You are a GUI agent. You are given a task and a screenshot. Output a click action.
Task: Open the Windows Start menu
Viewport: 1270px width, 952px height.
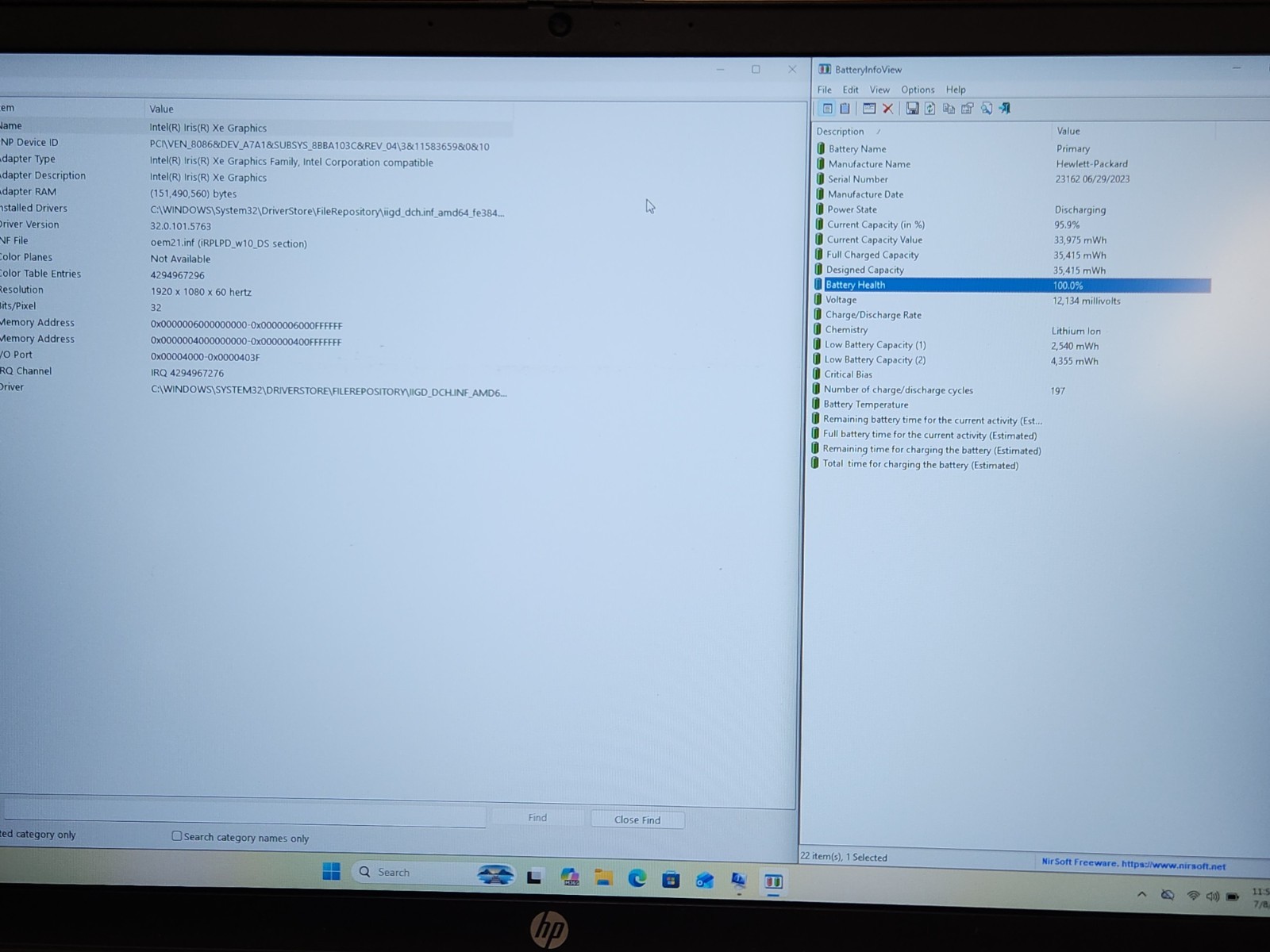(332, 872)
